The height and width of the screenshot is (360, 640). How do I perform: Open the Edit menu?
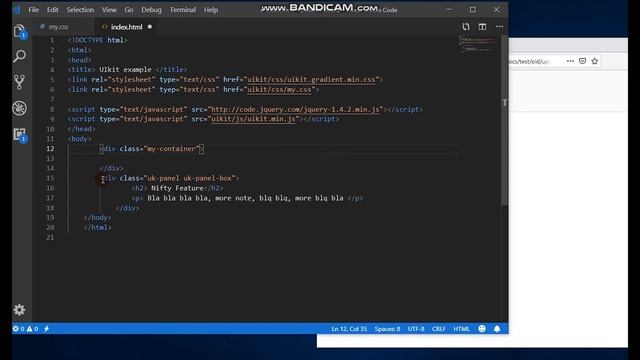tap(52, 10)
